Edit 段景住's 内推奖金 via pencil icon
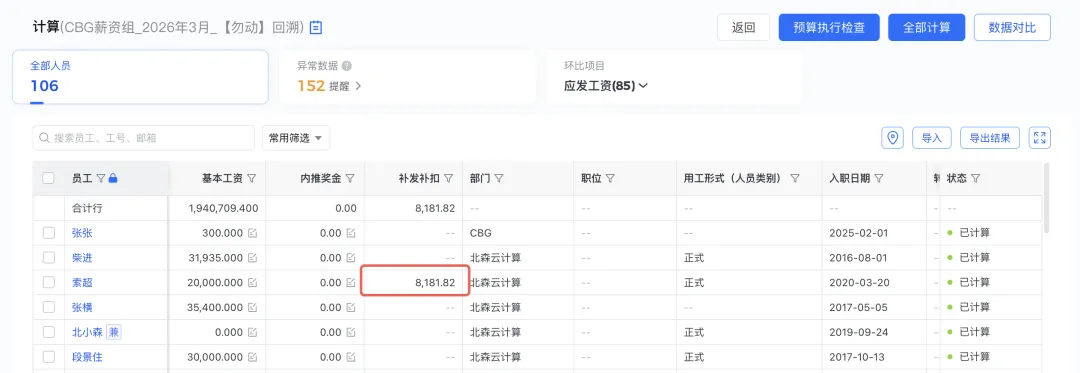The width and height of the screenshot is (1080, 373). click(351, 357)
